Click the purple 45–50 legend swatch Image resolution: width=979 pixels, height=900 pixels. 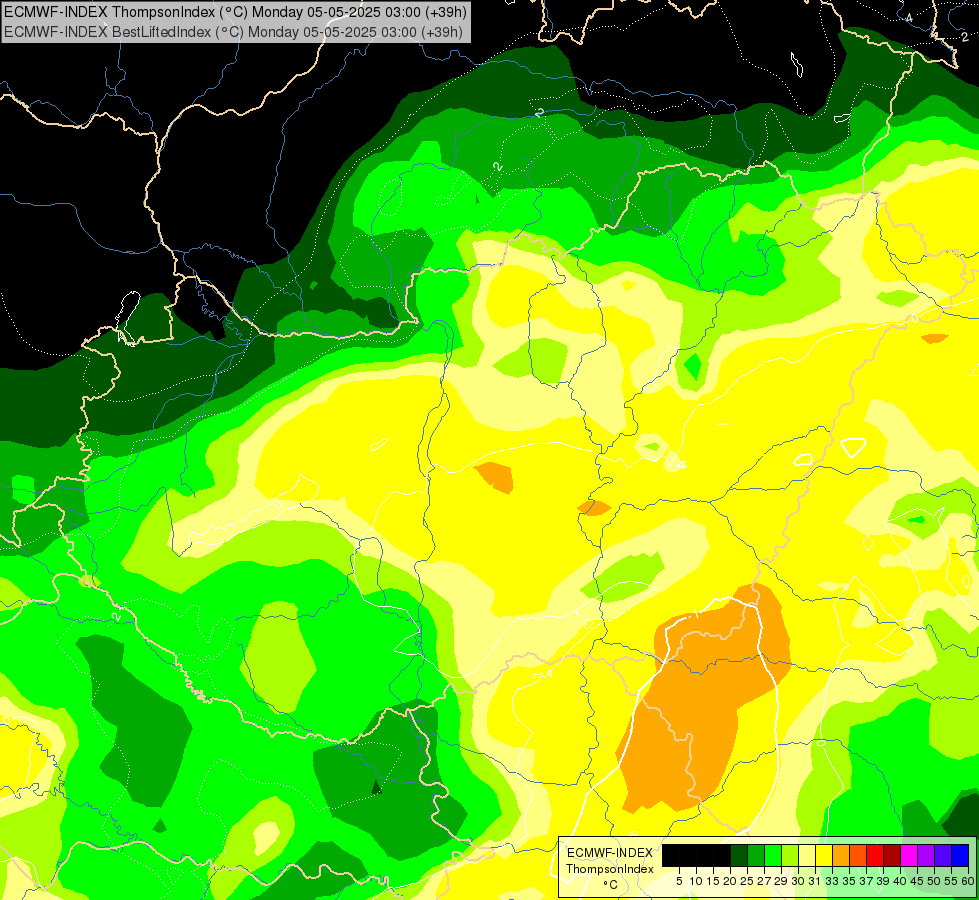(x=926, y=855)
